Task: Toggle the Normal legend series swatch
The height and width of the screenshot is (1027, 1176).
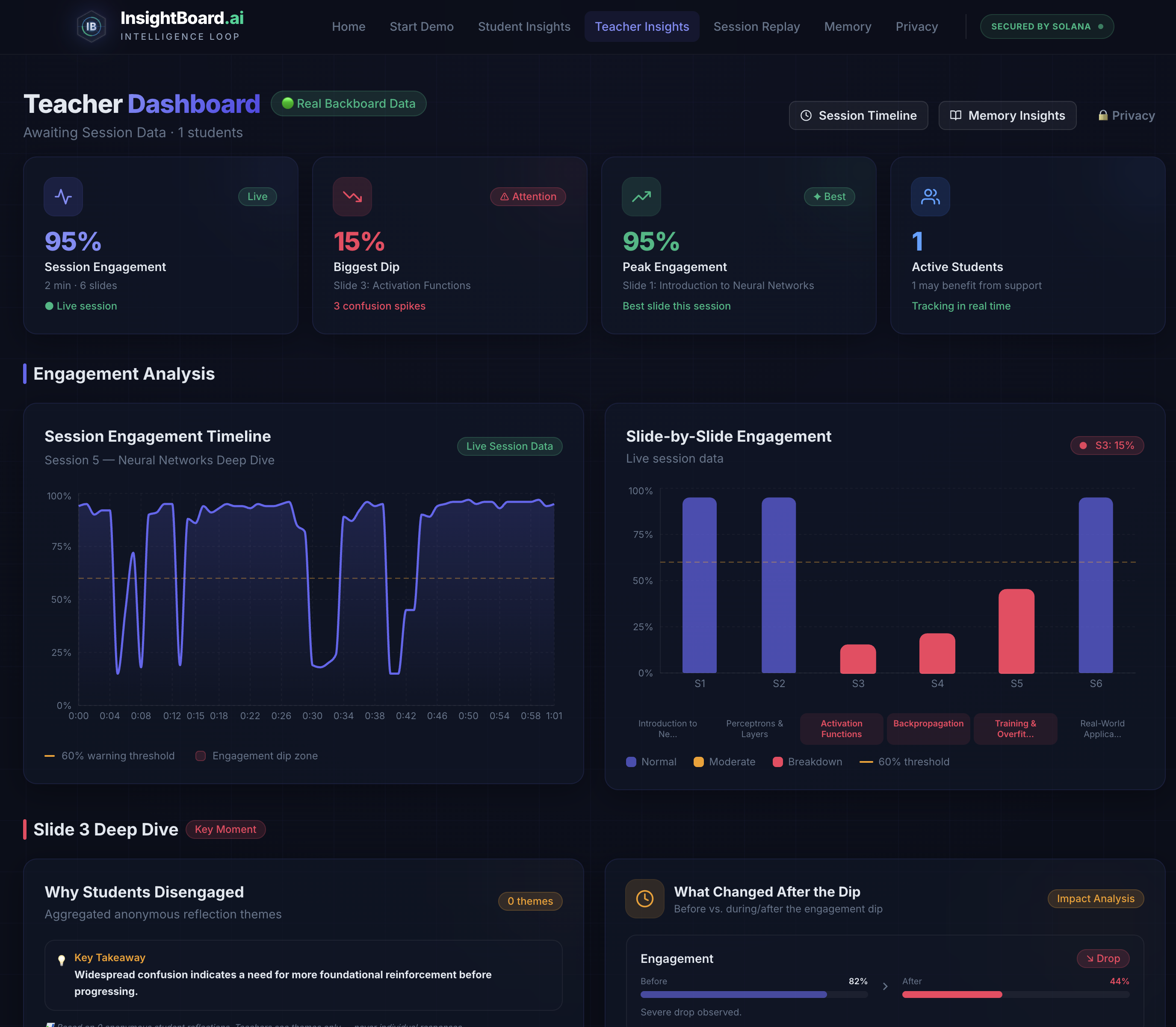Action: 631,761
